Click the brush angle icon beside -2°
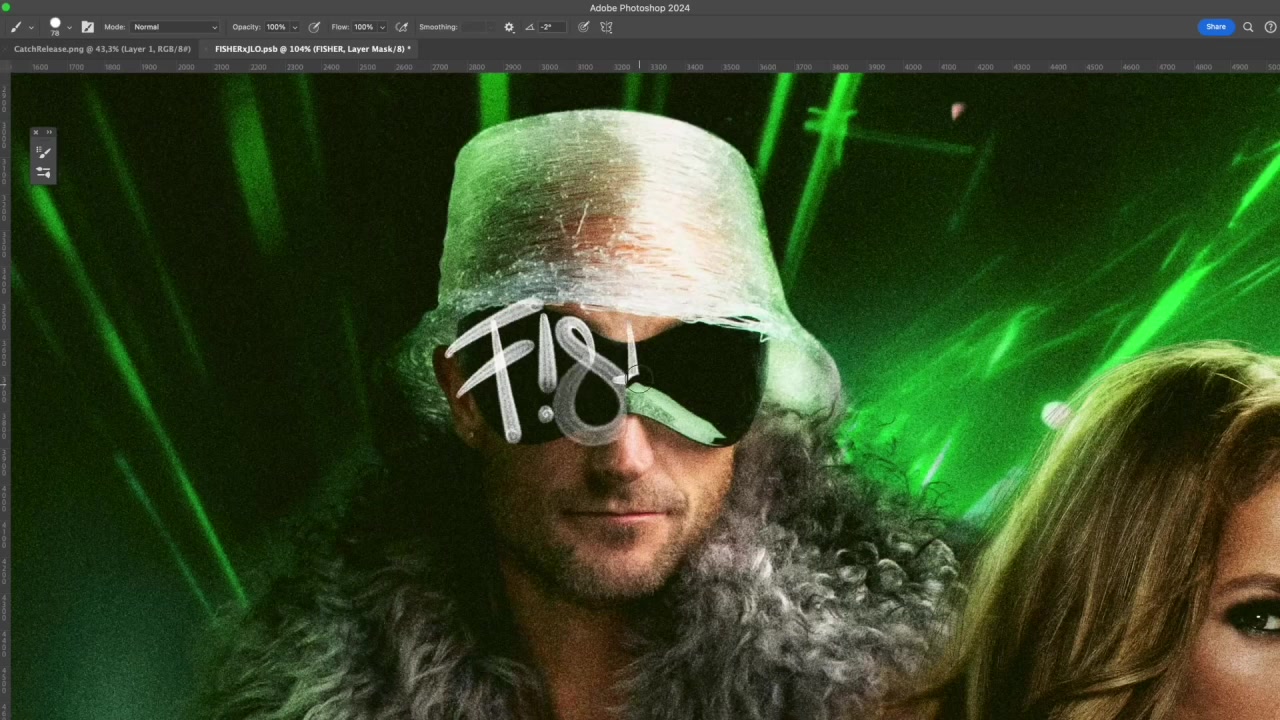This screenshot has height=720, width=1280. [x=530, y=27]
